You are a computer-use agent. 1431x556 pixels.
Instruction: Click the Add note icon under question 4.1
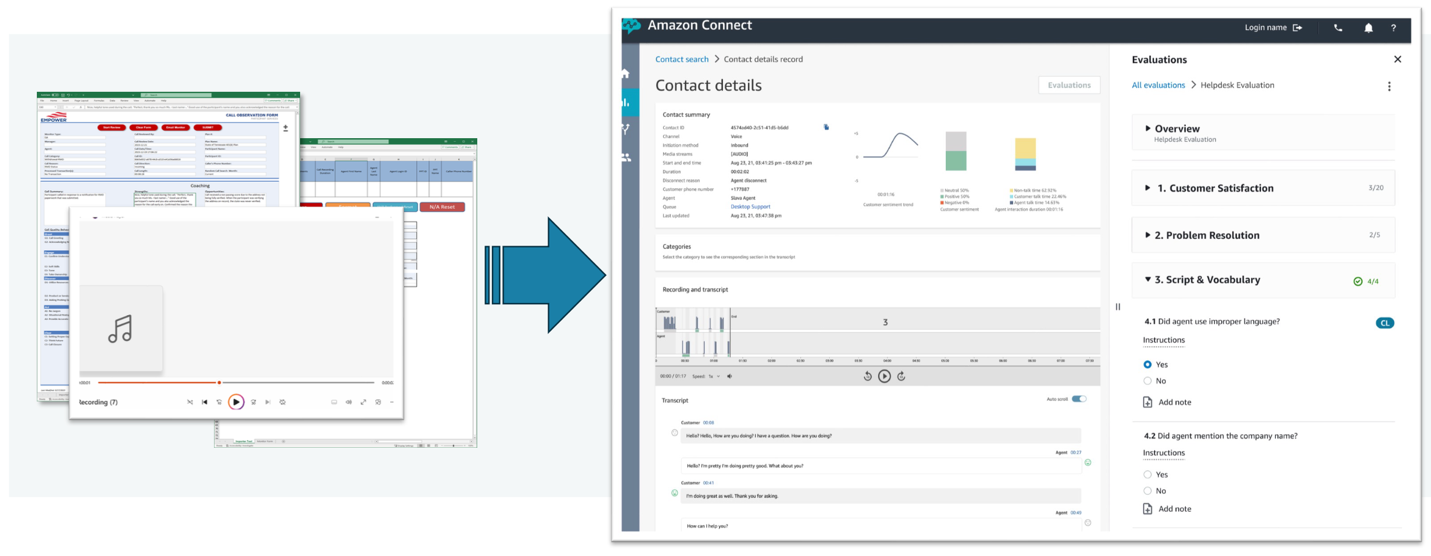[1147, 402]
